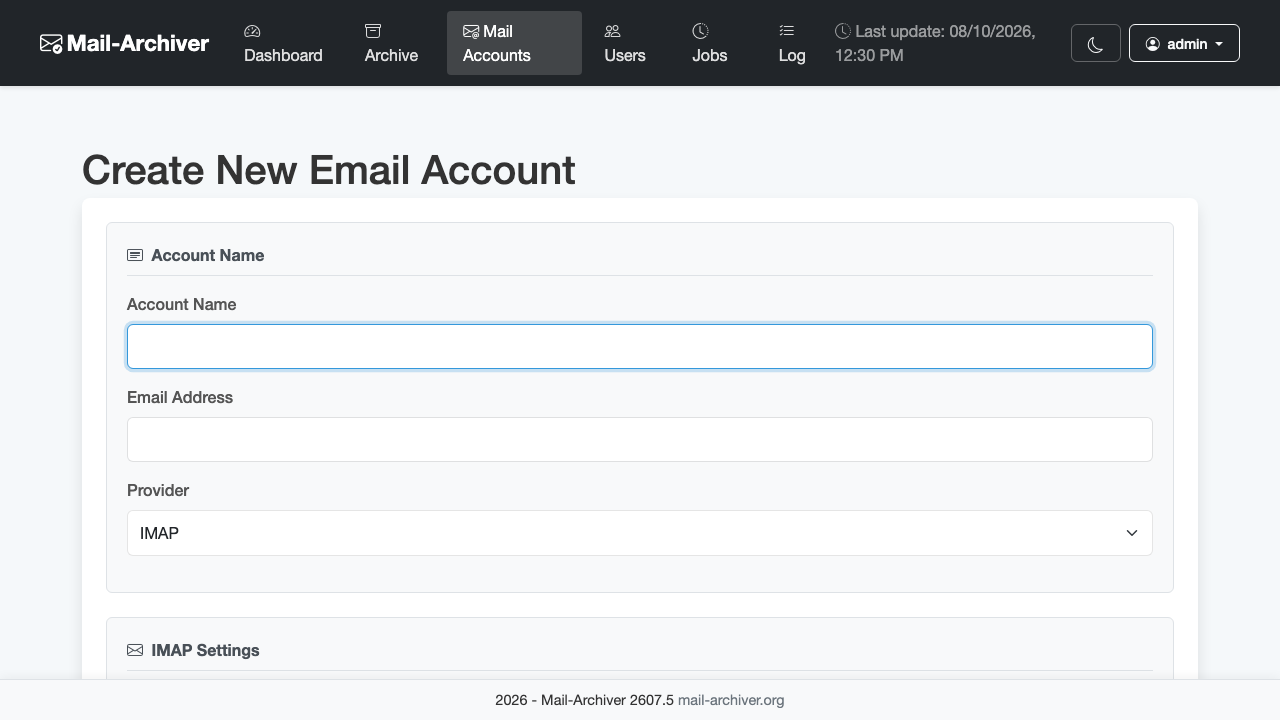Screen dimensions: 1280x720
Task: Select the Mail Accounts nav item
Action: click(x=514, y=43)
